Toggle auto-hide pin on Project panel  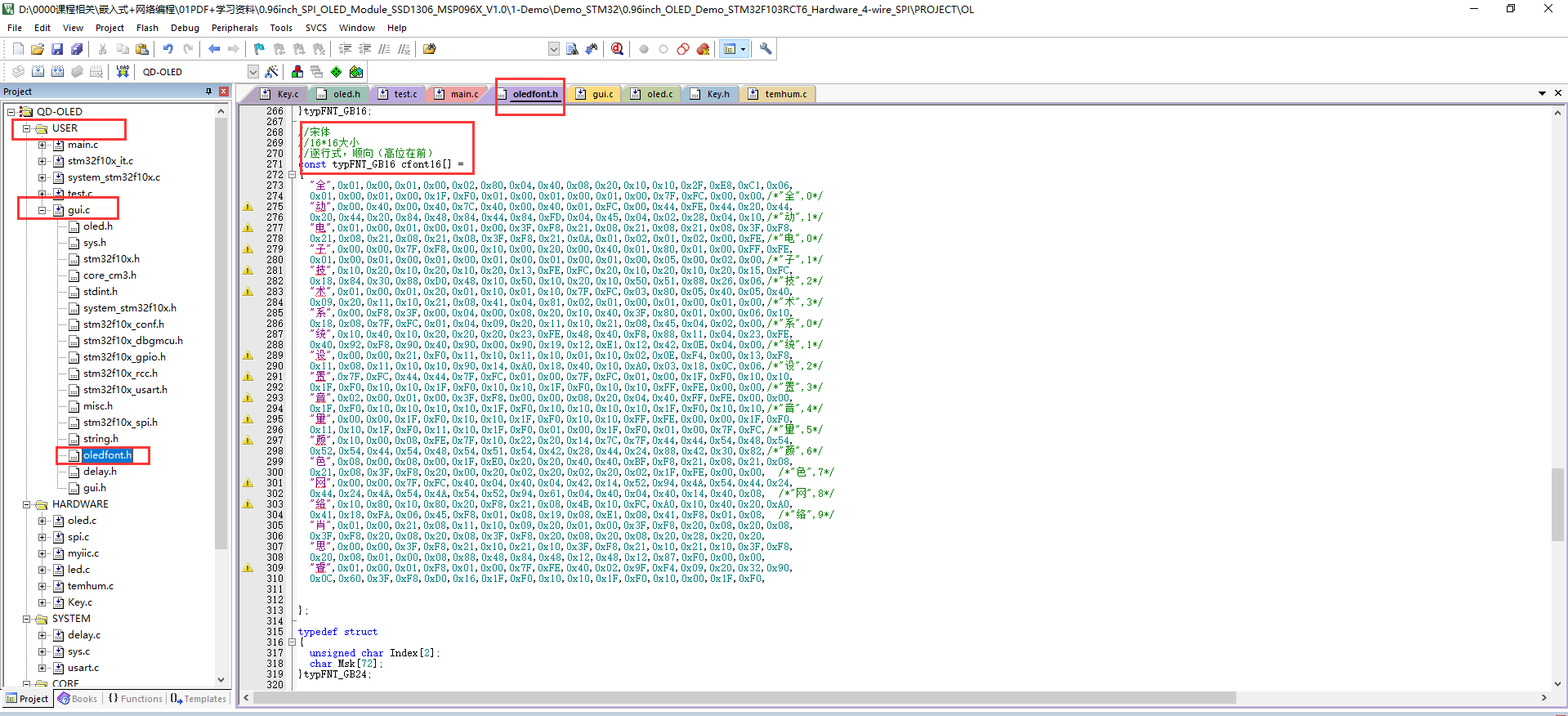[x=209, y=92]
